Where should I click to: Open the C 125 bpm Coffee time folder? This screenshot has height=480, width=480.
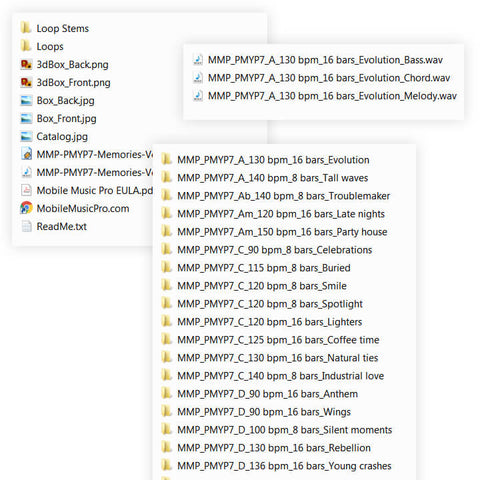click(270, 340)
